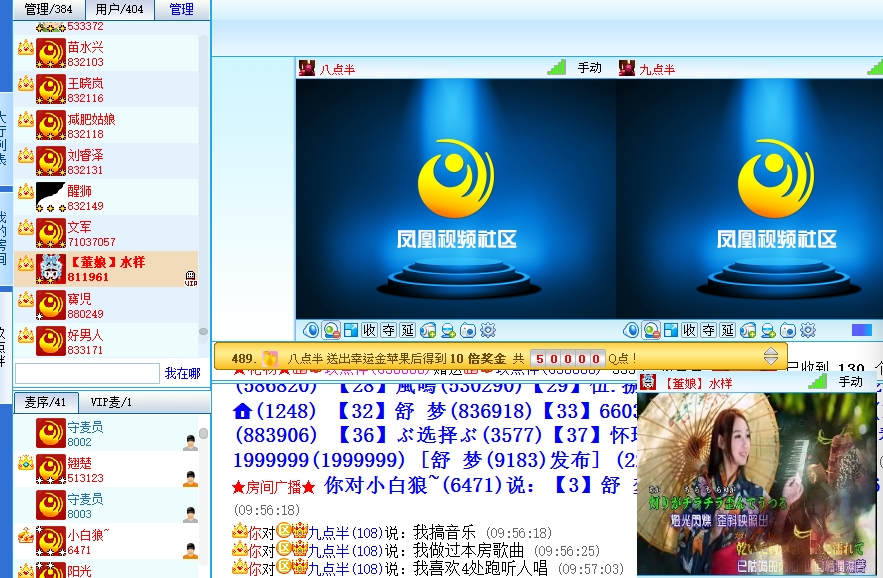883x578 pixels.
Task: Take a snapshot with the camera icon under 八点半 video
Action: point(468,330)
